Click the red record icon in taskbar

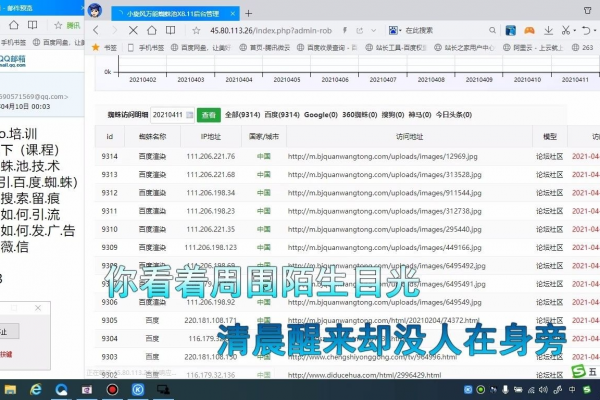coord(113,388)
